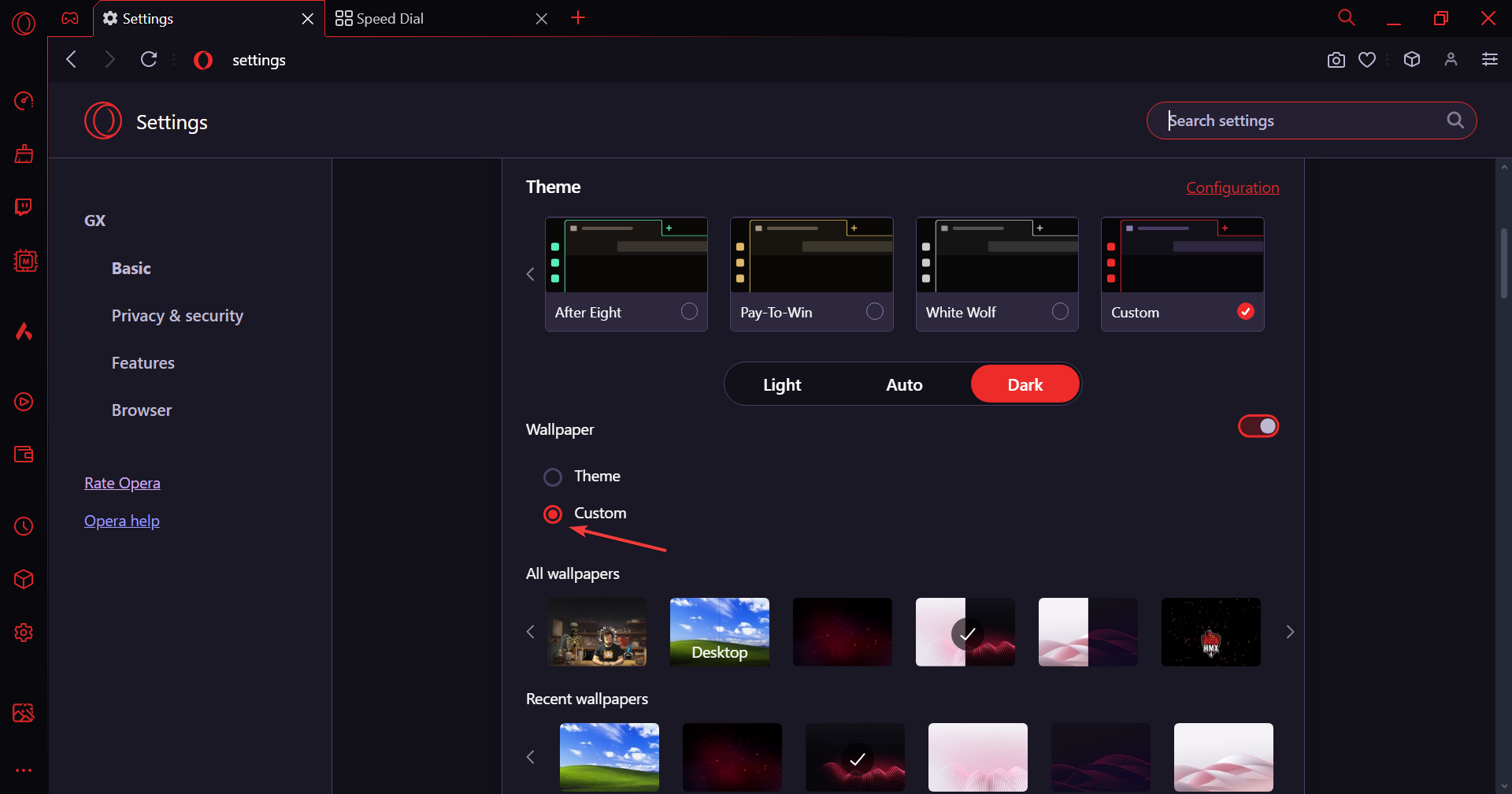Show next All wallpapers with right chevron

point(1290,632)
